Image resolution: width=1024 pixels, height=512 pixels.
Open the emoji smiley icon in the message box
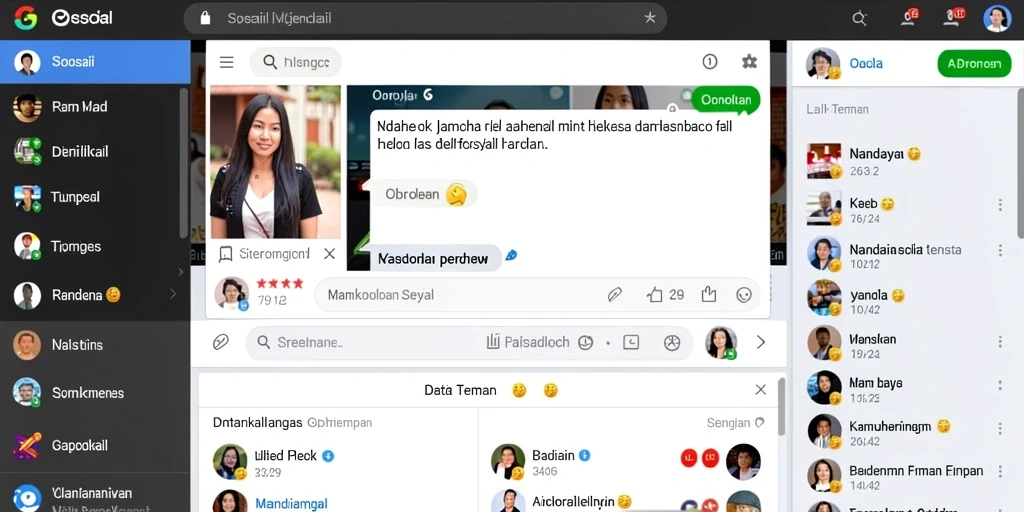coord(744,295)
